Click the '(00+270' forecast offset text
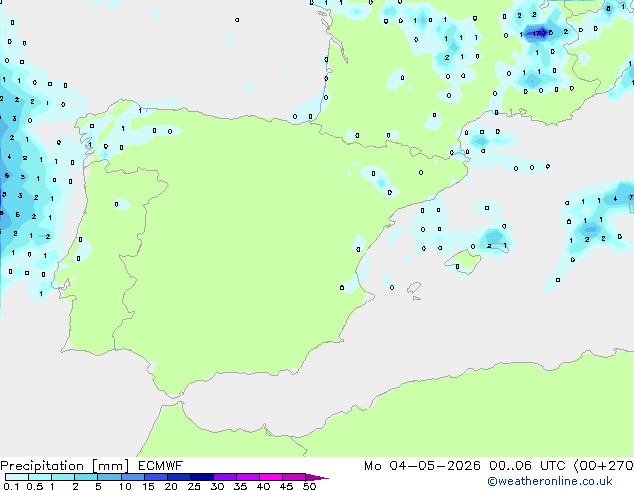The image size is (634, 490). point(604,466)
